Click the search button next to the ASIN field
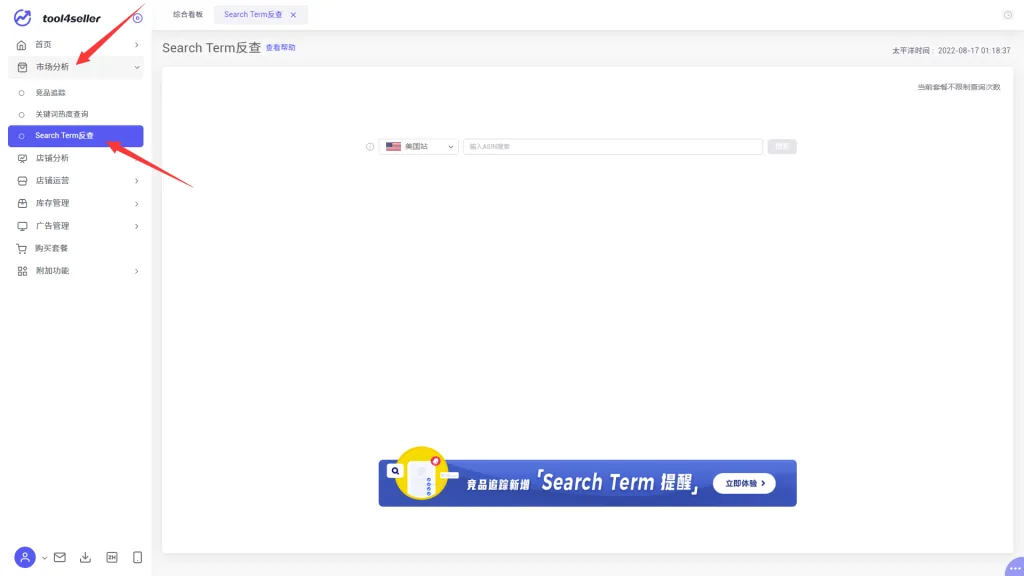 pyautogui.click(x=782, y=147)
